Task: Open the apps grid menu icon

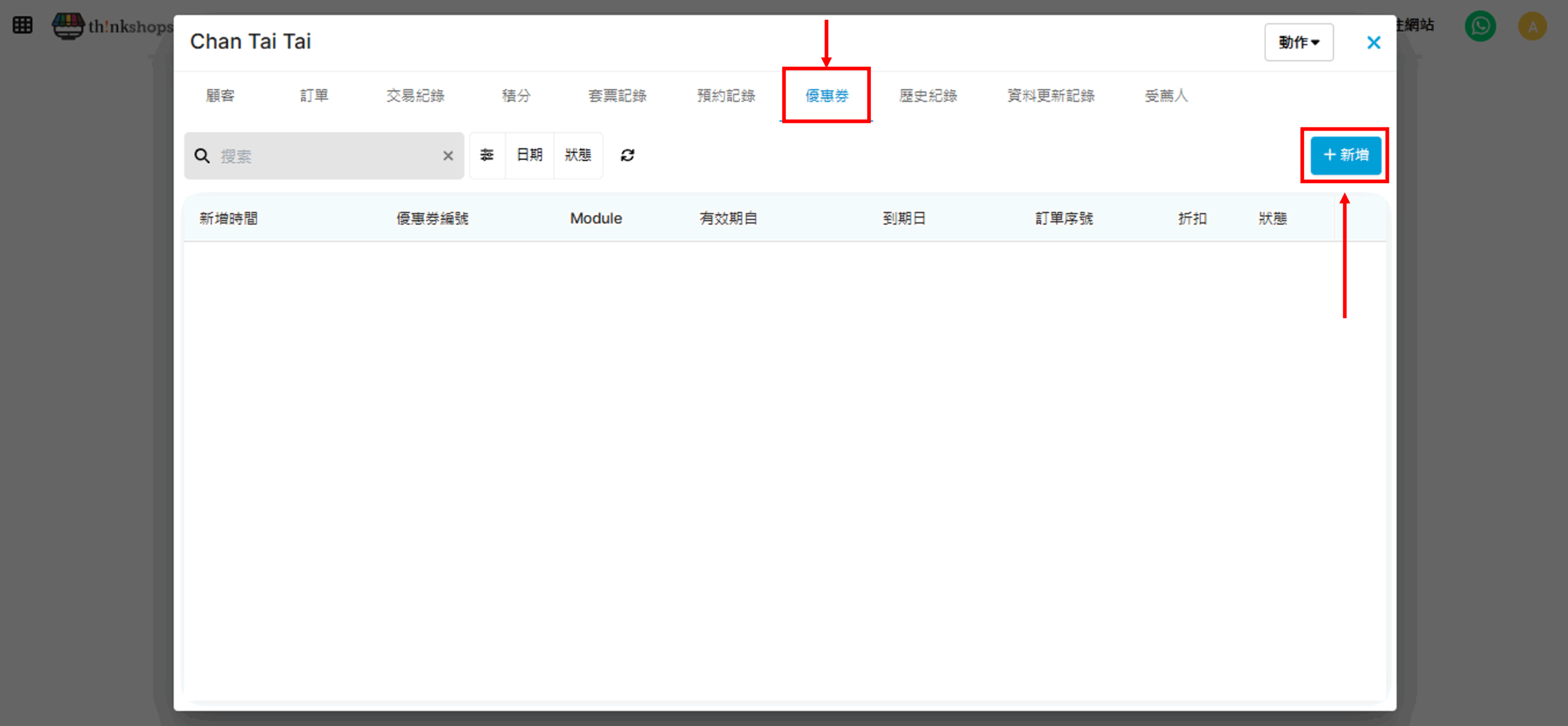Action: (23, 25)
